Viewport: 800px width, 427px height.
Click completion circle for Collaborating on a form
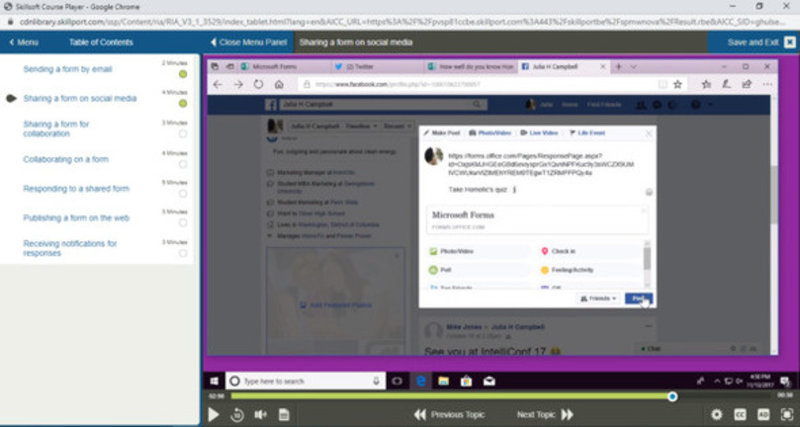[x=183, y=164]
